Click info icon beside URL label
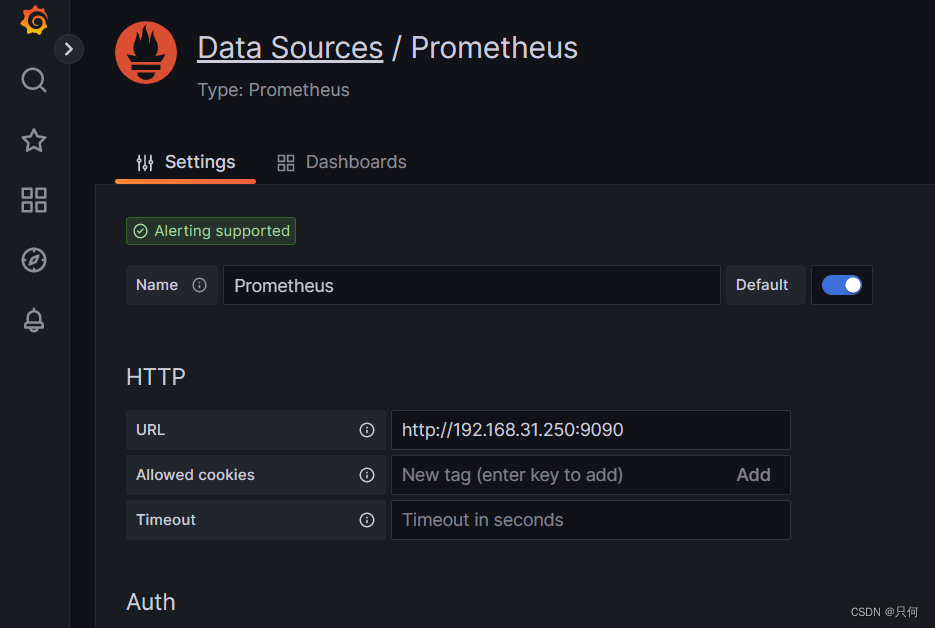Viewport: 935px width, 628px height. coord(367,430)
